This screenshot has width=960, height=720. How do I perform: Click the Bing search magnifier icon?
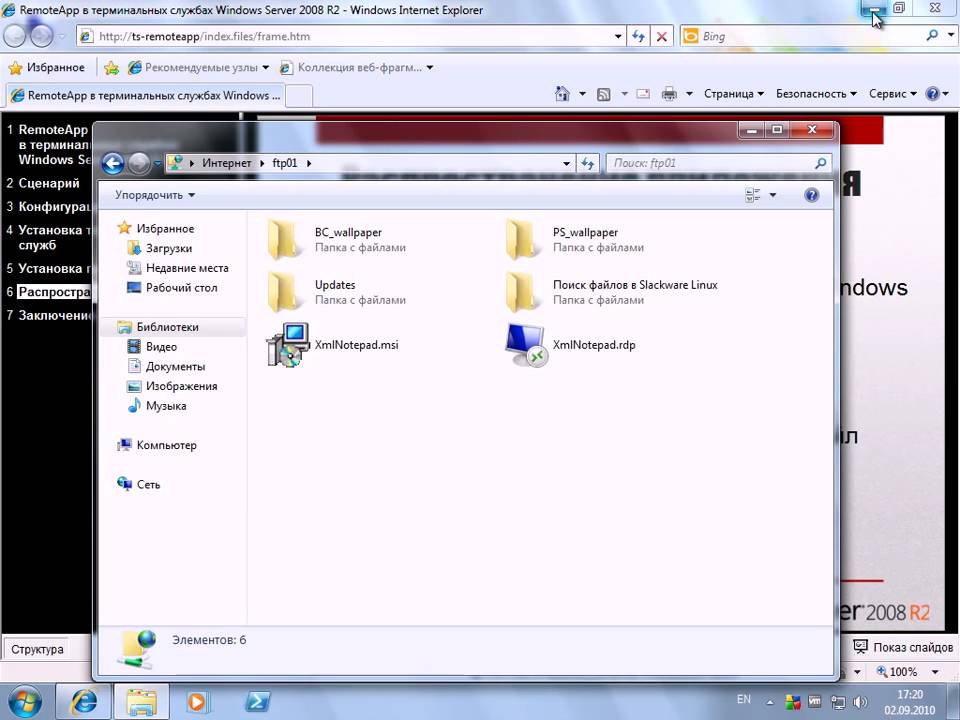[932, 36]
